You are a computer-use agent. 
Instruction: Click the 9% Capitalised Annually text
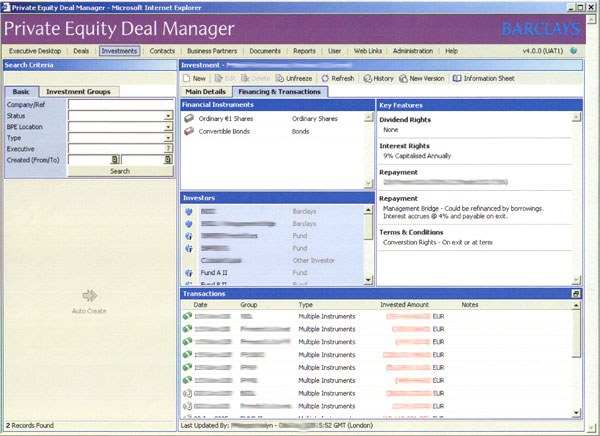tap(417, 156)
